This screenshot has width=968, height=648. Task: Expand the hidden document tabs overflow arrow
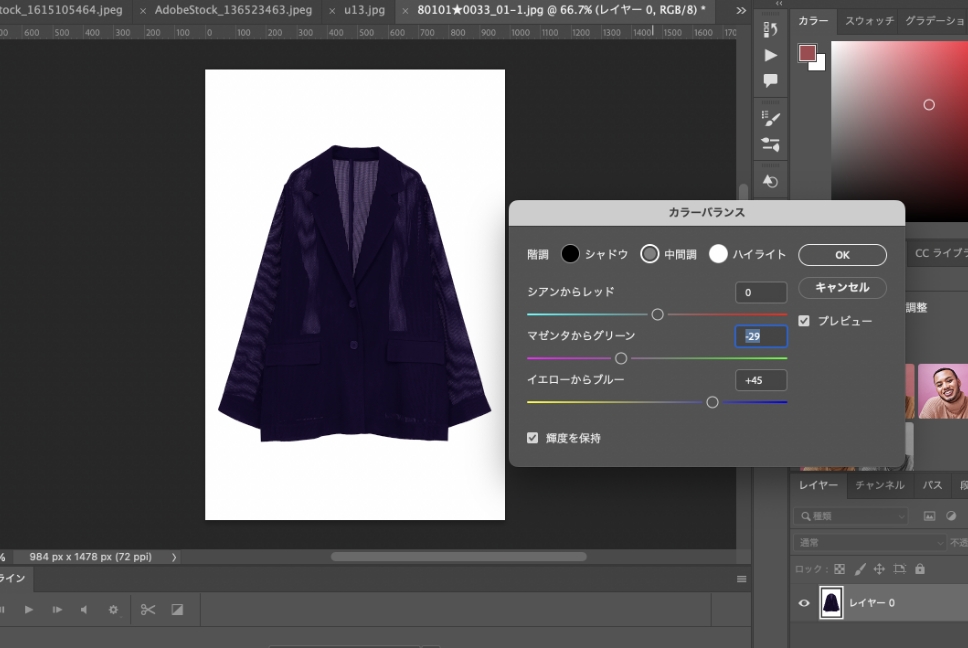click(741, 10)
